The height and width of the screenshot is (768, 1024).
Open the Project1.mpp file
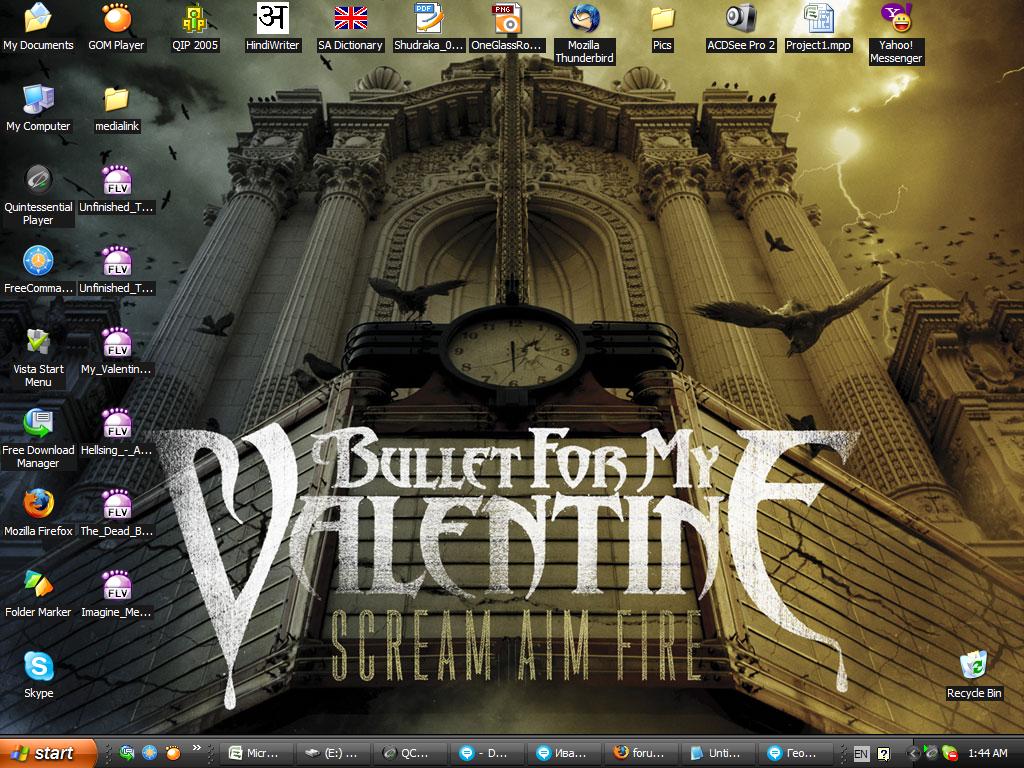pyautogui.click(x=818, y=19)
